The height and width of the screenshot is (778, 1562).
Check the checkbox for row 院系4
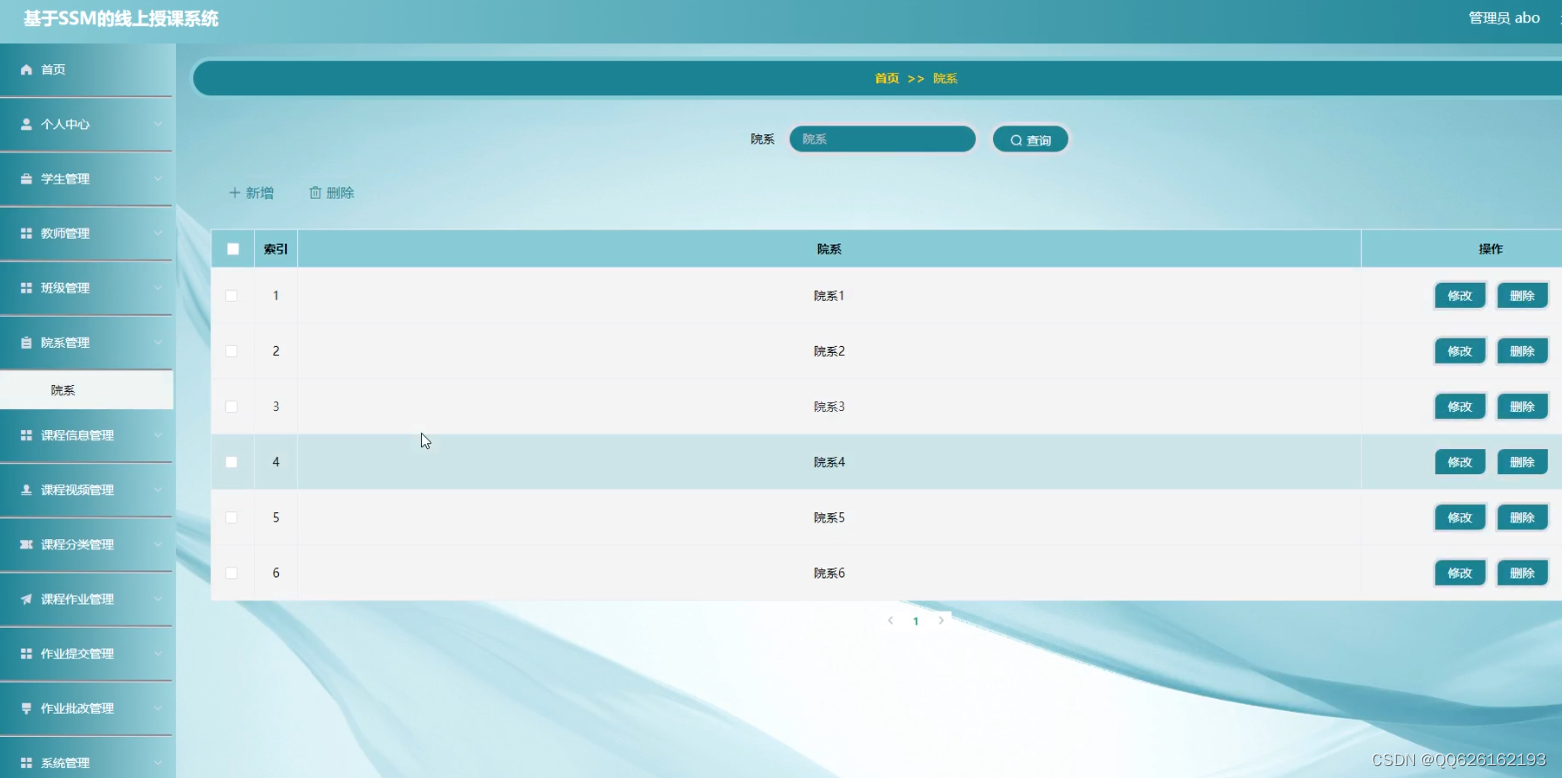tap(232, 462)
